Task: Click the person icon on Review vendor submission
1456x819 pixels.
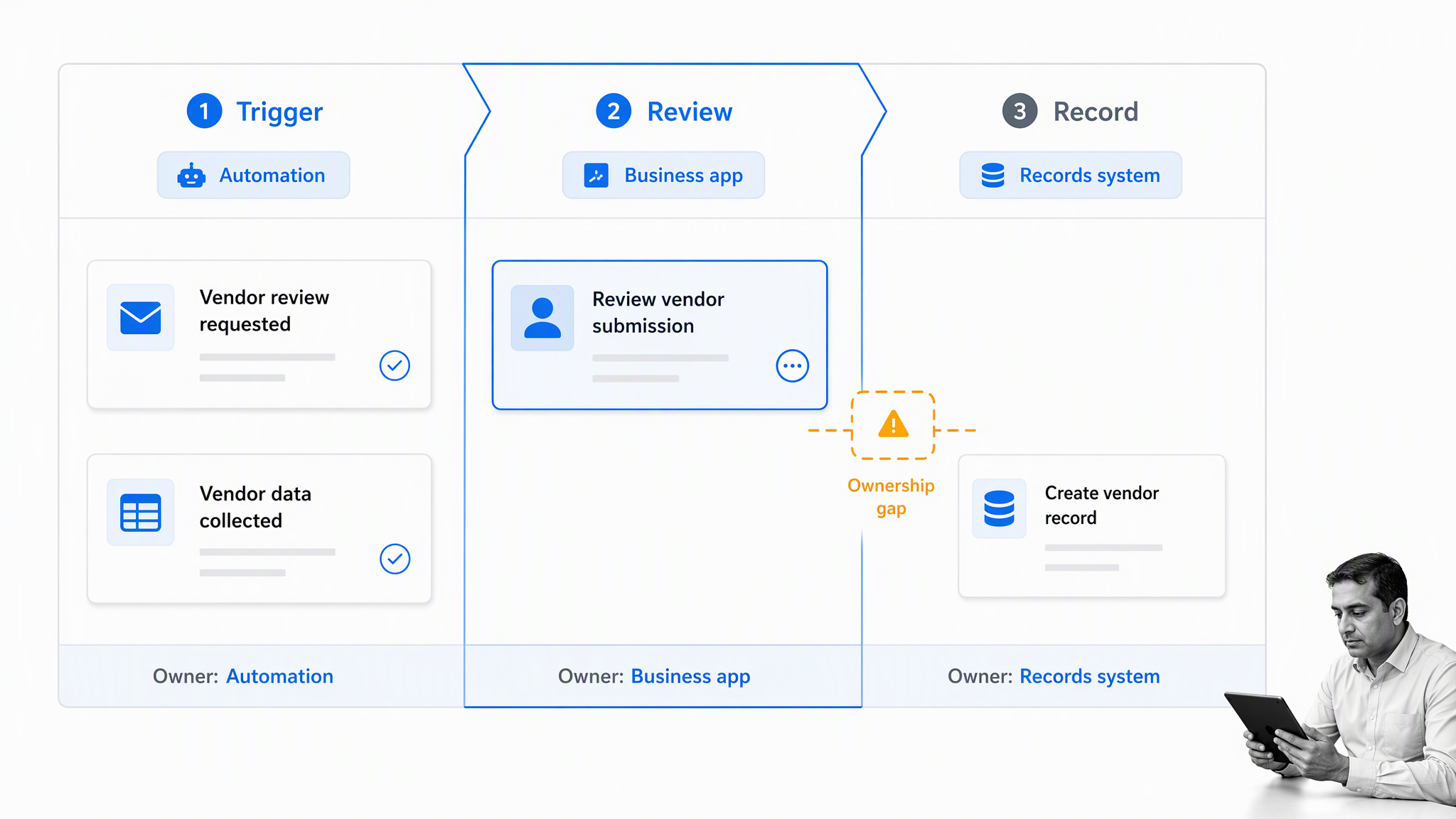Action: coord(542,318)
